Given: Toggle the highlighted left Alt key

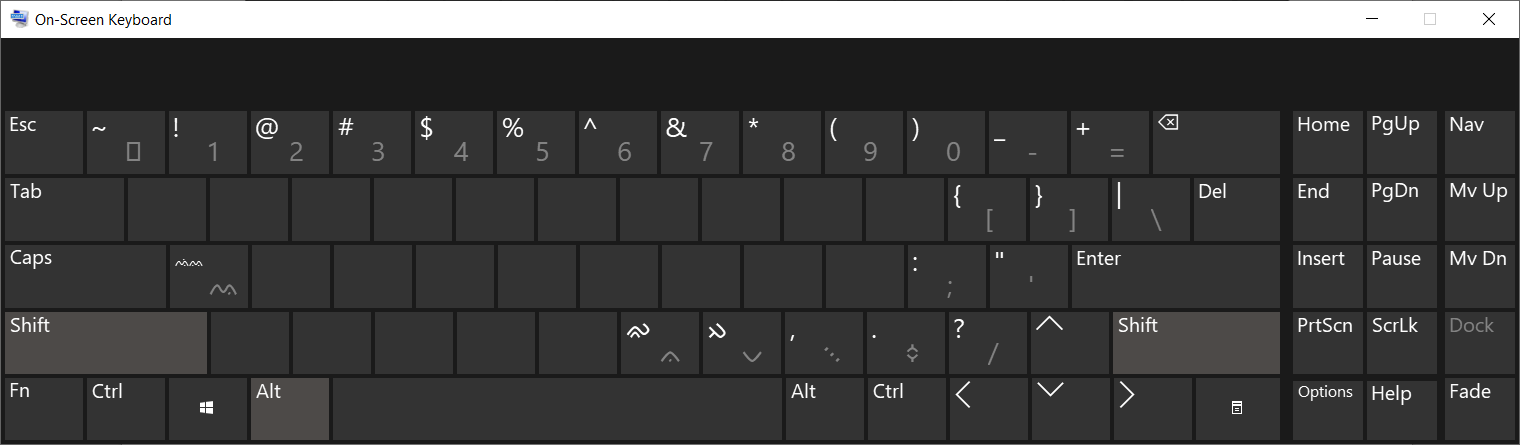Looking at the screenshot, I should coord(289,408).
